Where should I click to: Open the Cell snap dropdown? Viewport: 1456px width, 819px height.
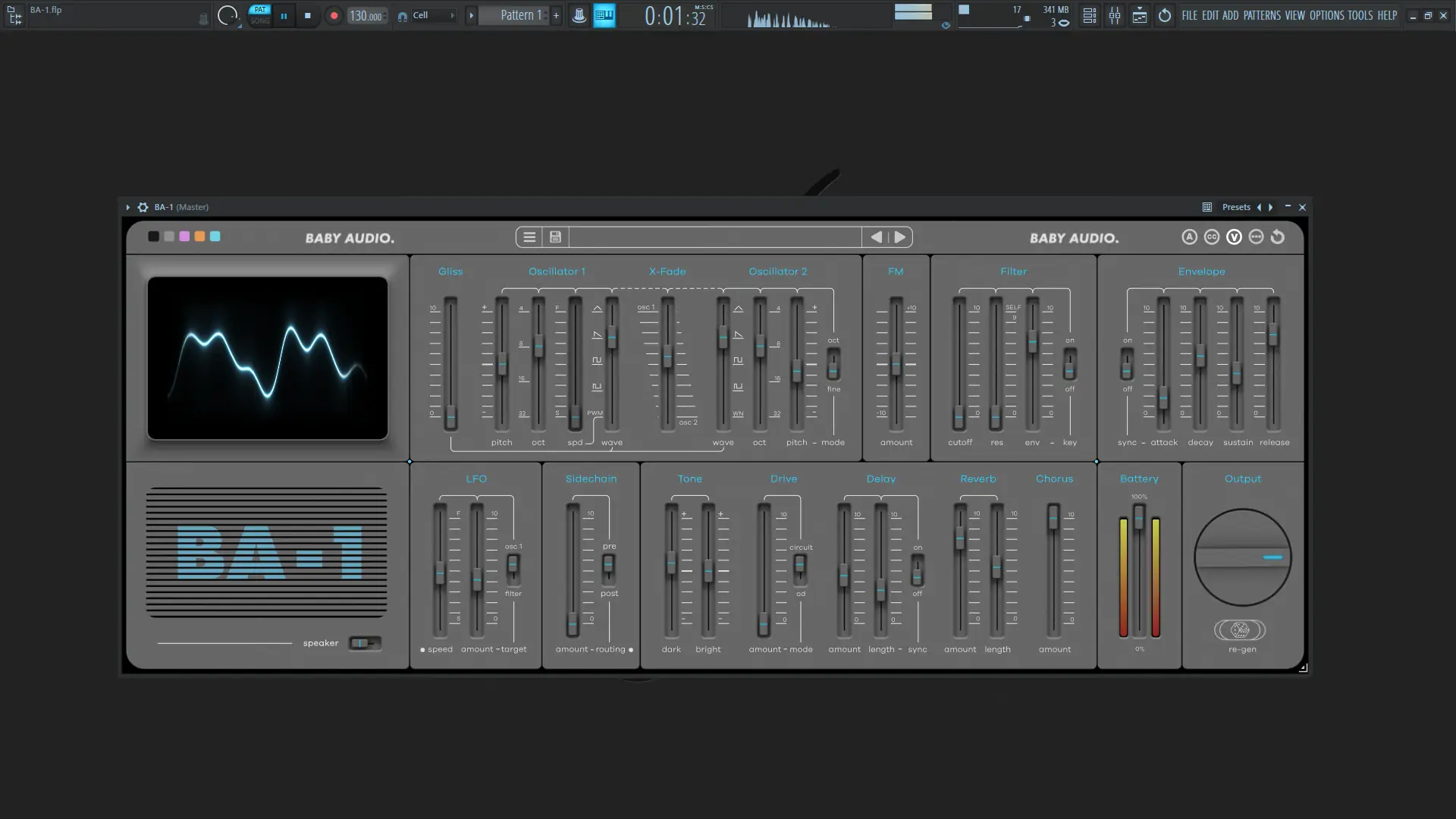(x=433, y=15)
